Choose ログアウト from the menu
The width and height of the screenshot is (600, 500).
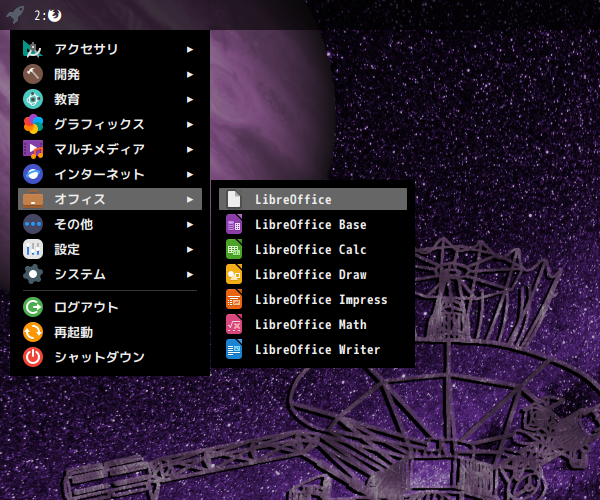pyautogui.click(x=110, y=307)
